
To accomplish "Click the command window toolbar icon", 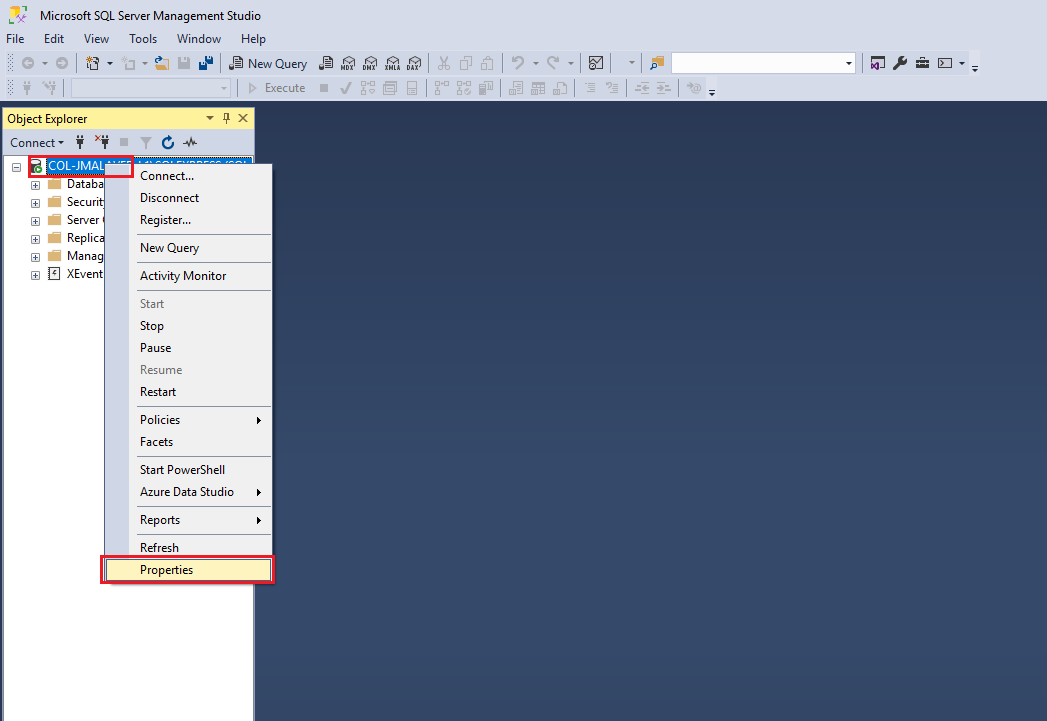I will click(945, 63).
